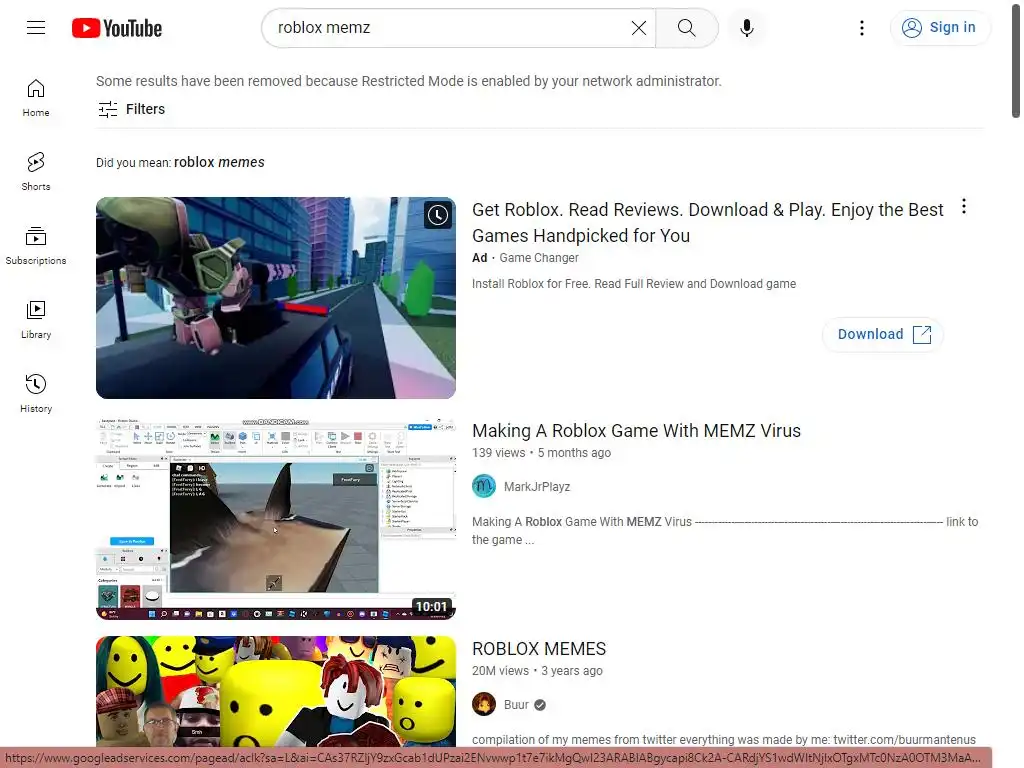Screen dimensions: 1024x768
Task: Click 'Install Roblox for Free' ad description
Action: (x=633, y=284)
